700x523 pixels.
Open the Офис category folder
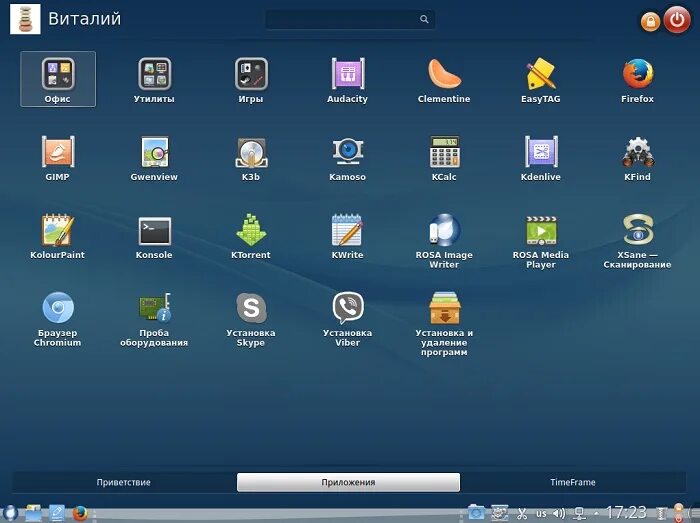(58, 79)
